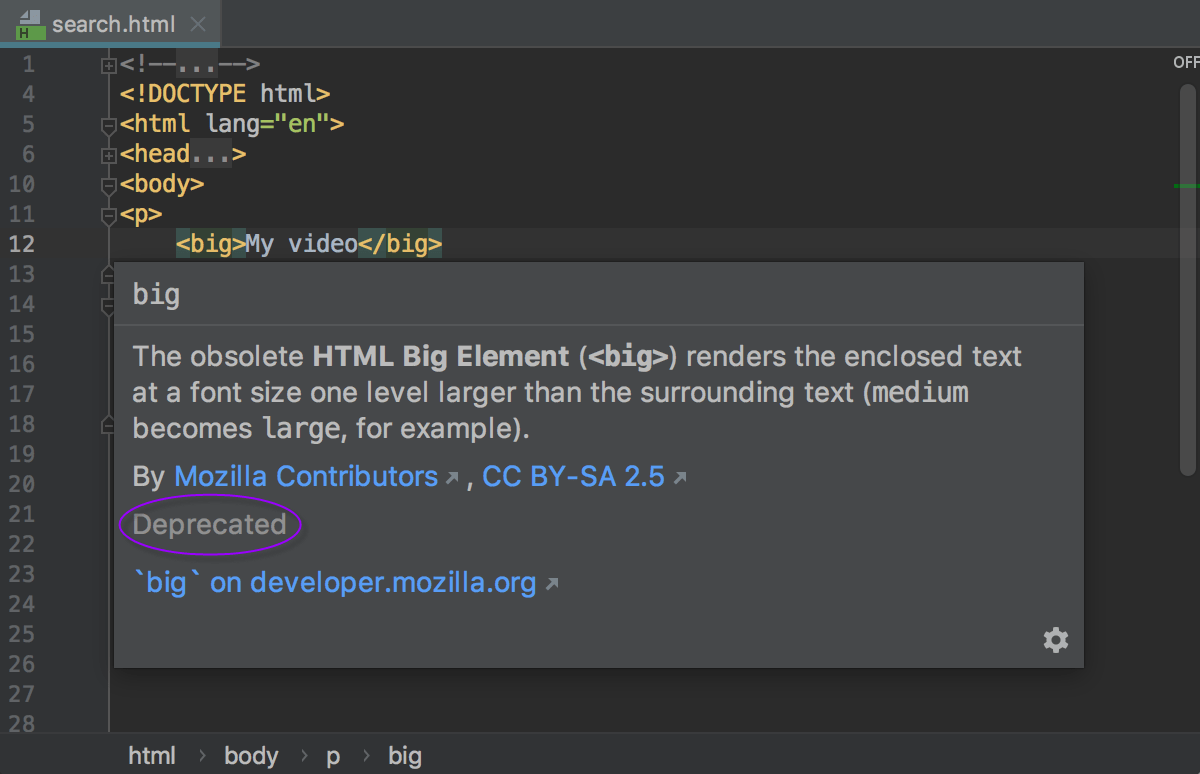Toggle the fold arrow at line 14
1200x774 pixels.
[108, 304]
